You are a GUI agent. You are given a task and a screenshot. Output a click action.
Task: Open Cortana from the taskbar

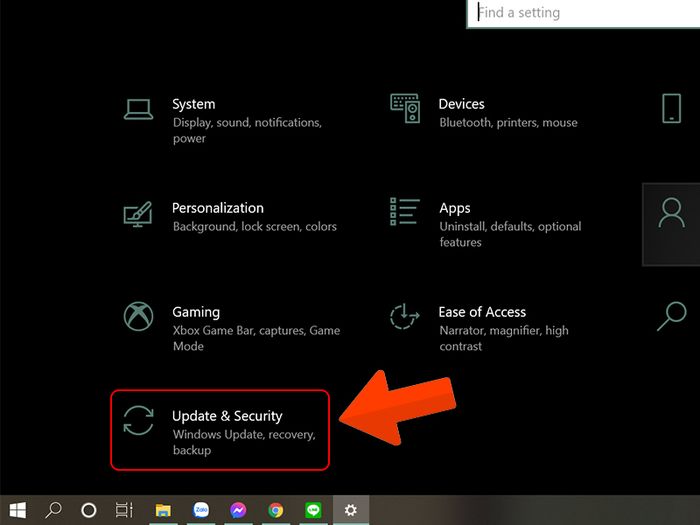point(88,510)
